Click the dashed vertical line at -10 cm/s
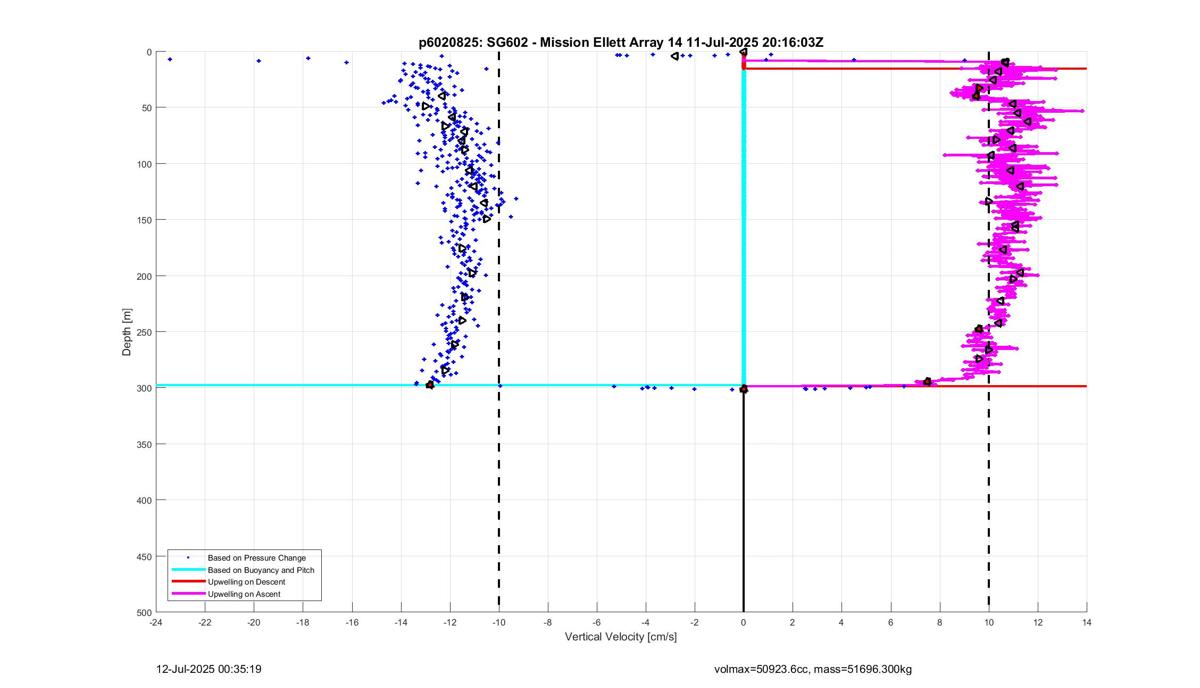 coord(499,332)
